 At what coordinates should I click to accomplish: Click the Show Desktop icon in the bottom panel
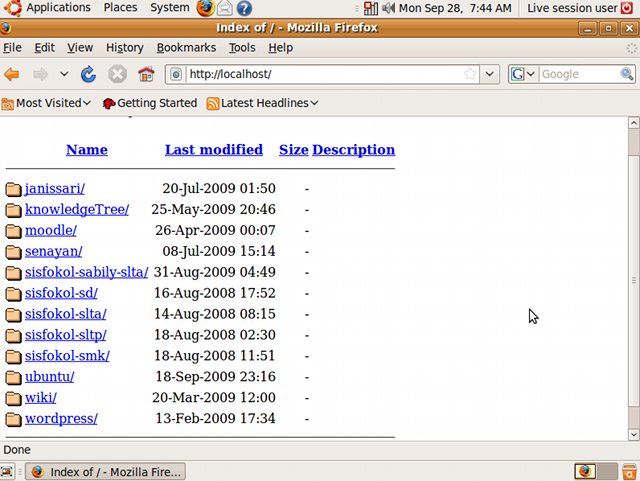click(x=7, y=472)
